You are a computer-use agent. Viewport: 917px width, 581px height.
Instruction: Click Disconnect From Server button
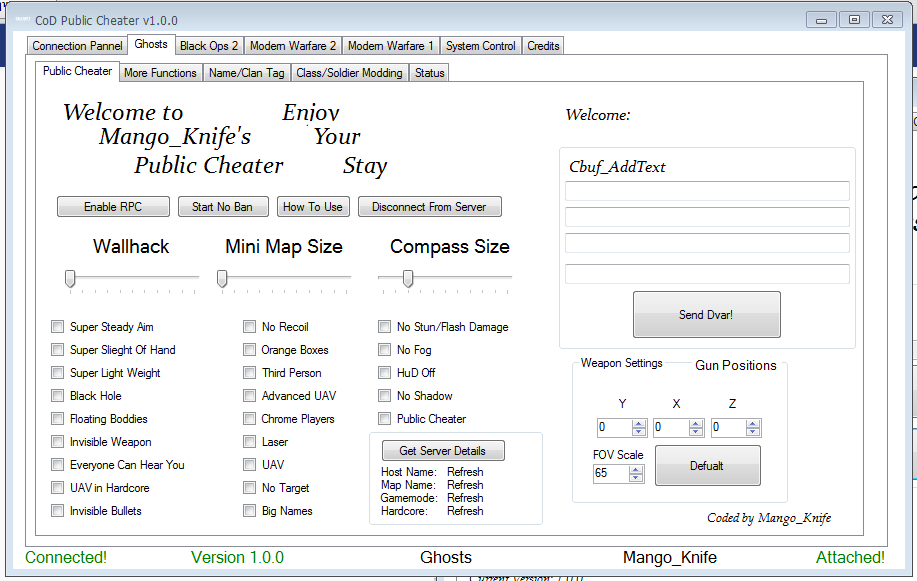(429, 207)
